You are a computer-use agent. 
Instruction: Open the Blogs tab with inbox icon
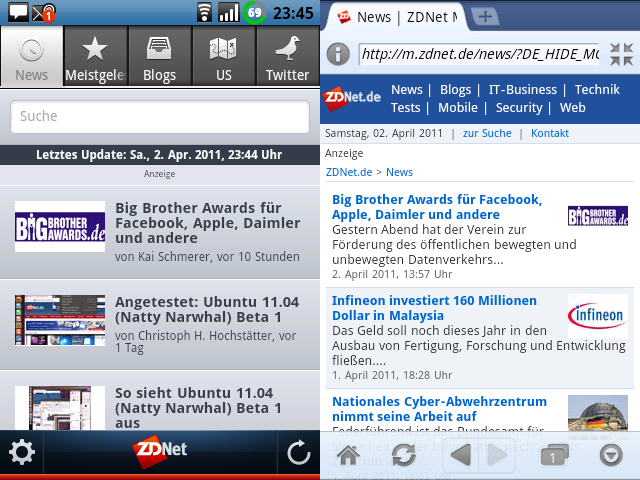click(x=160, y=56)
